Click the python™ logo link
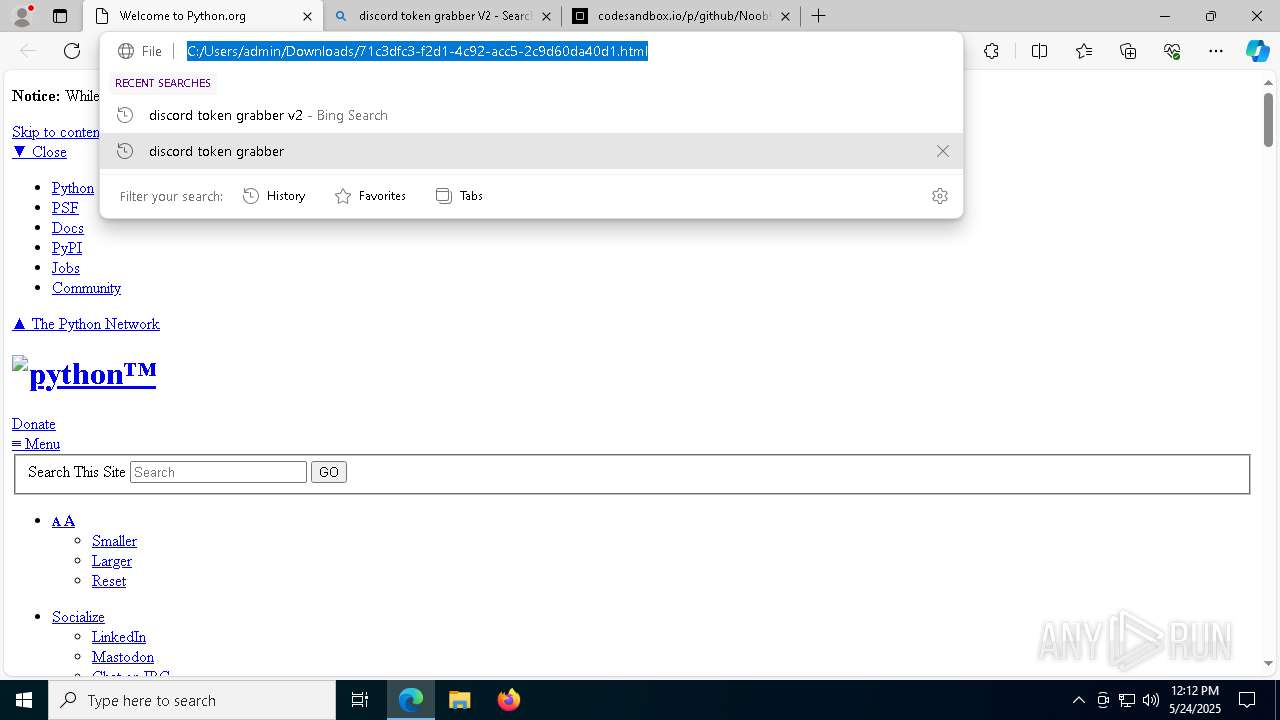This screenshot has width=1280, height=720. [84, 373]
